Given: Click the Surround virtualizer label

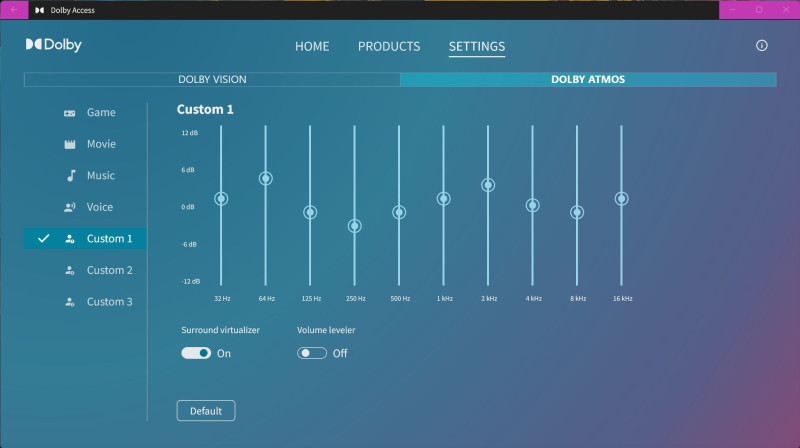Looking at the screenshot, I should click(220, 330).
